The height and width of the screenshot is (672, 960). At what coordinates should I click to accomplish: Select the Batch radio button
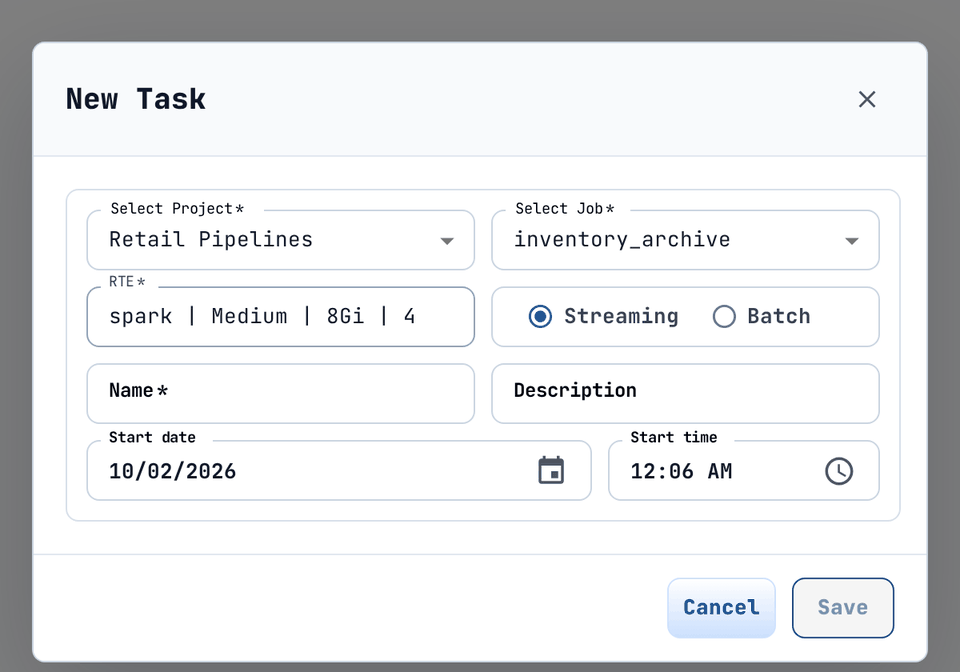coord(724,316)
